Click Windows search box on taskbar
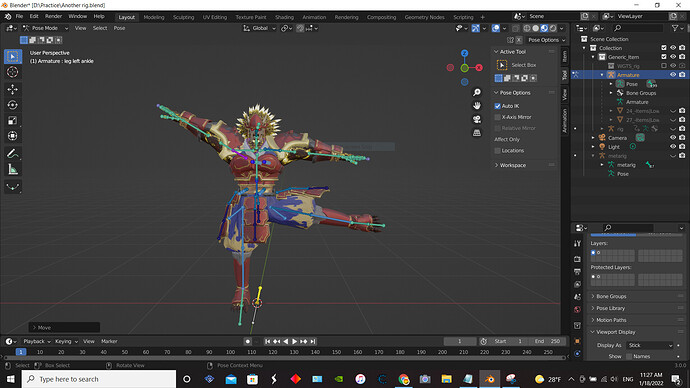This screenshot has height=388, width=690. (x=99, y=379)
